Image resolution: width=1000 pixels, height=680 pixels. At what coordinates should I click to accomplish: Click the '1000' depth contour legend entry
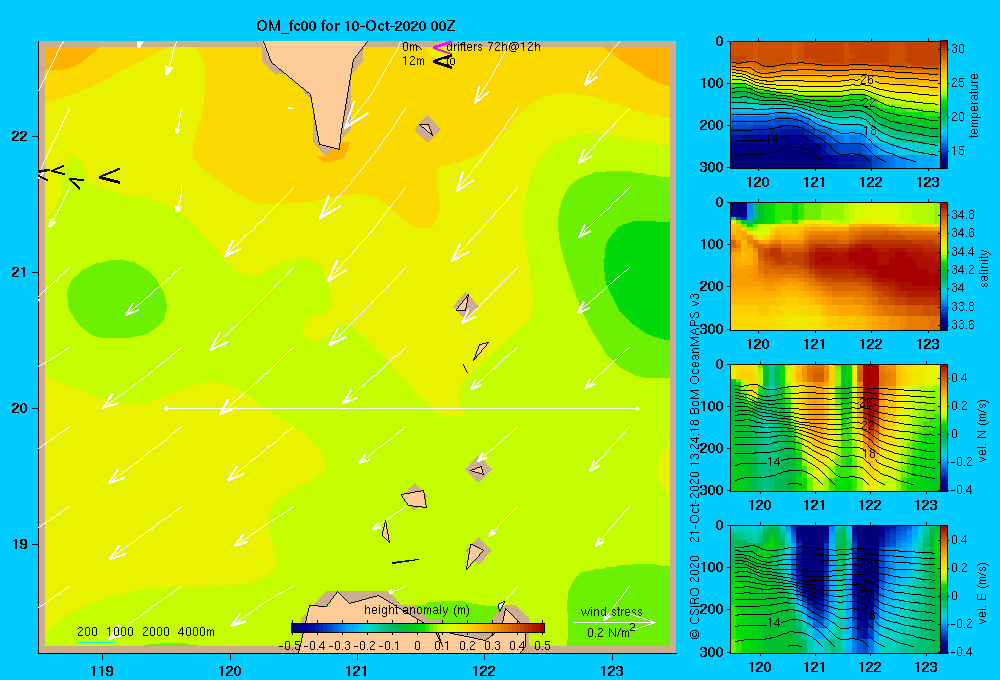[x=120, y=632]
